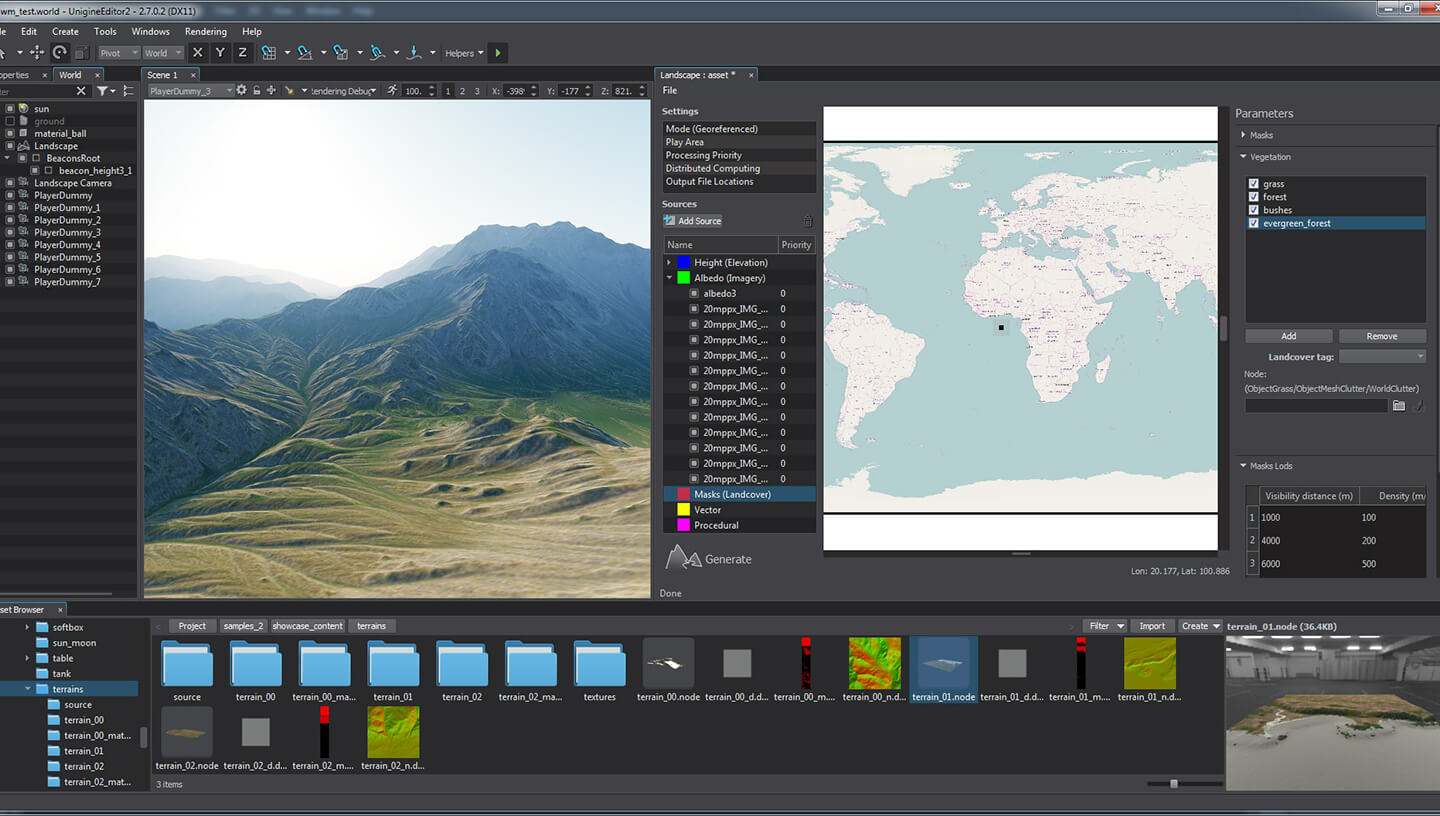1440x816 pixels.
Task: Open camera settings gear in viewport
Action: [x=241, y=91]
